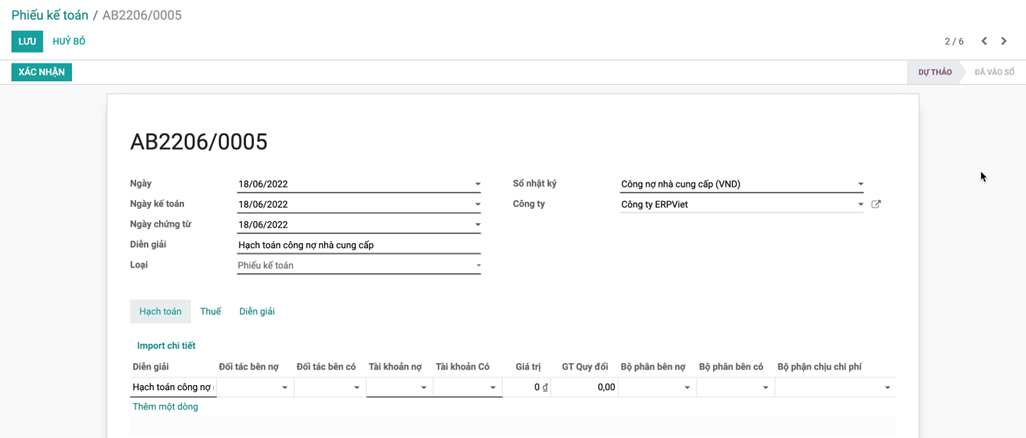Click the AB2206/0005 document title

coord(199,141)
